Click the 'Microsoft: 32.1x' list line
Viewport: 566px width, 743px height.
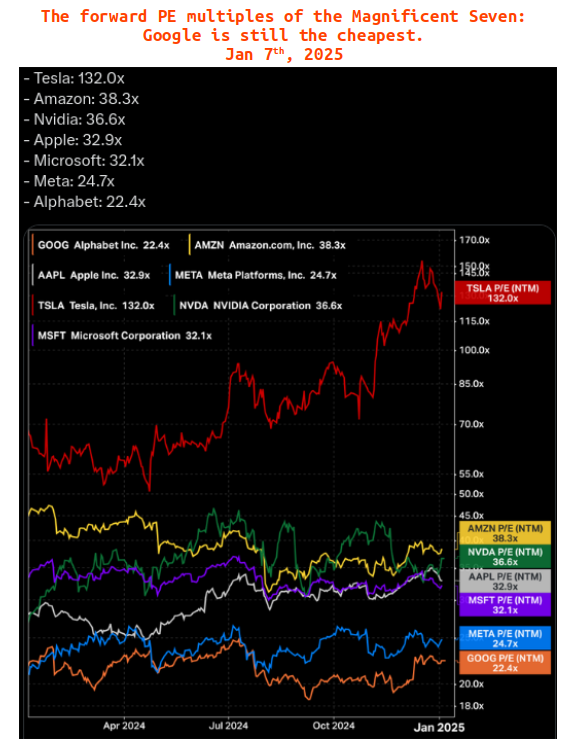[84, 161]
